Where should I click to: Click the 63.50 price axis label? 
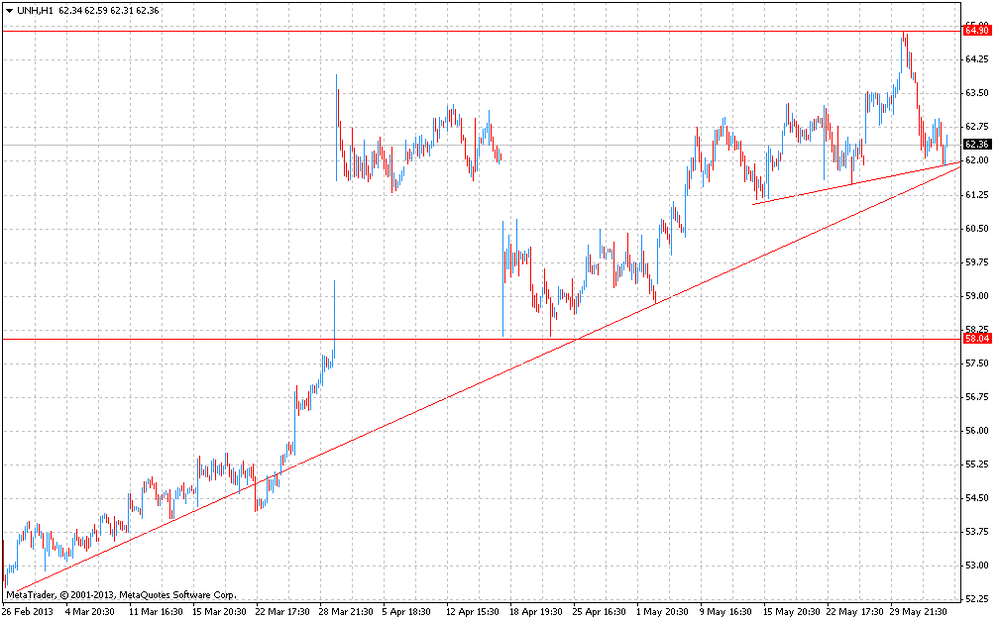coord(976,93)
